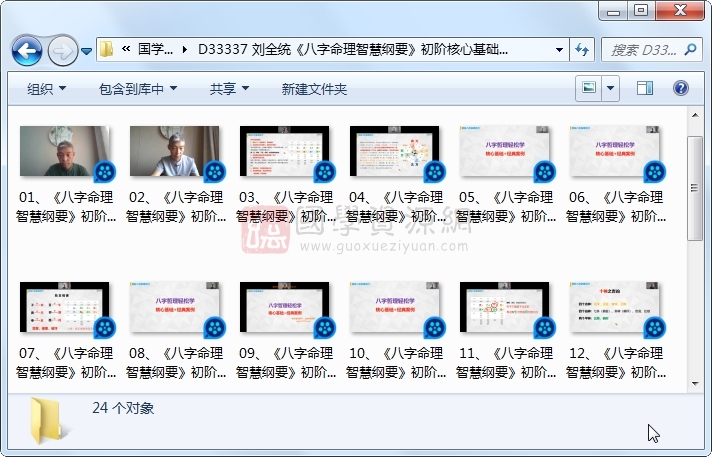Select video file 02 thumbnail
This screenshot has width=712, height=457.
coord(176,153)
